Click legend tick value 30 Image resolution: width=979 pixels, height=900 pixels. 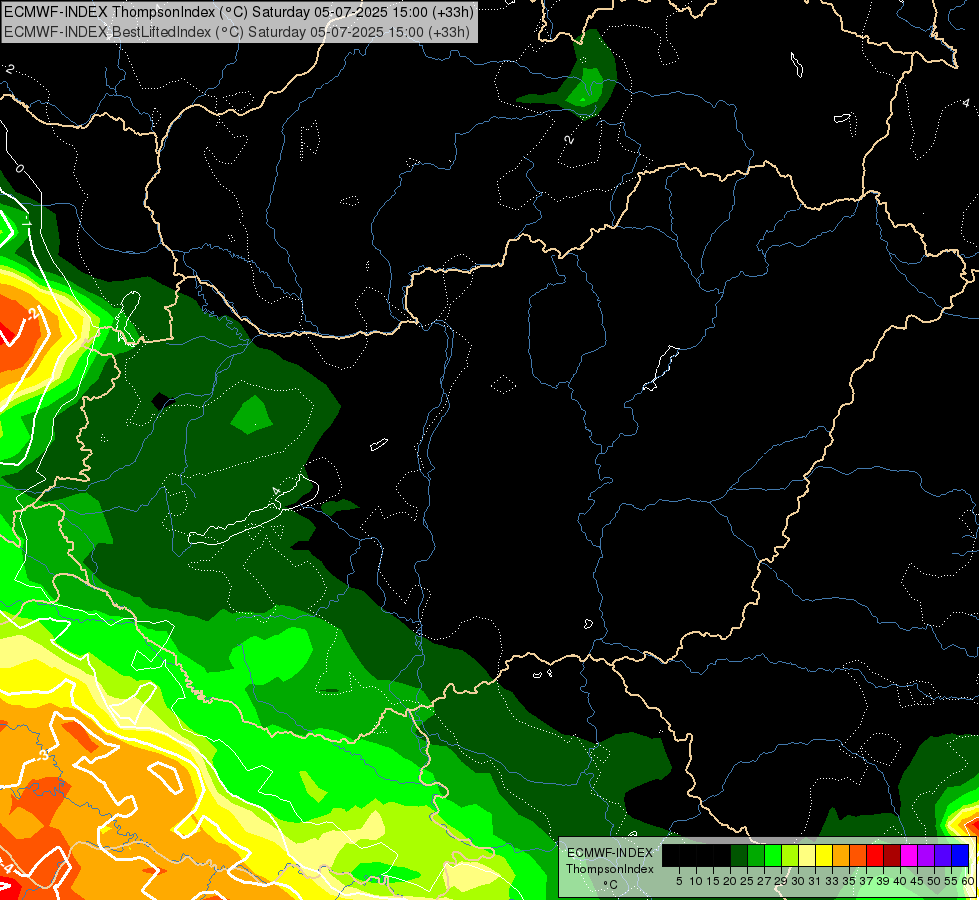(798, 881)
